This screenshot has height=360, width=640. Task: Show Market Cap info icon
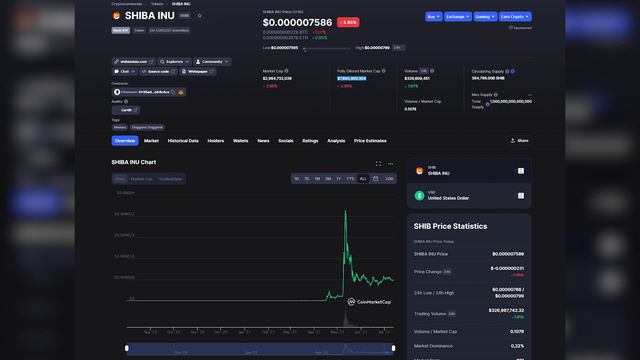[286, 71]
